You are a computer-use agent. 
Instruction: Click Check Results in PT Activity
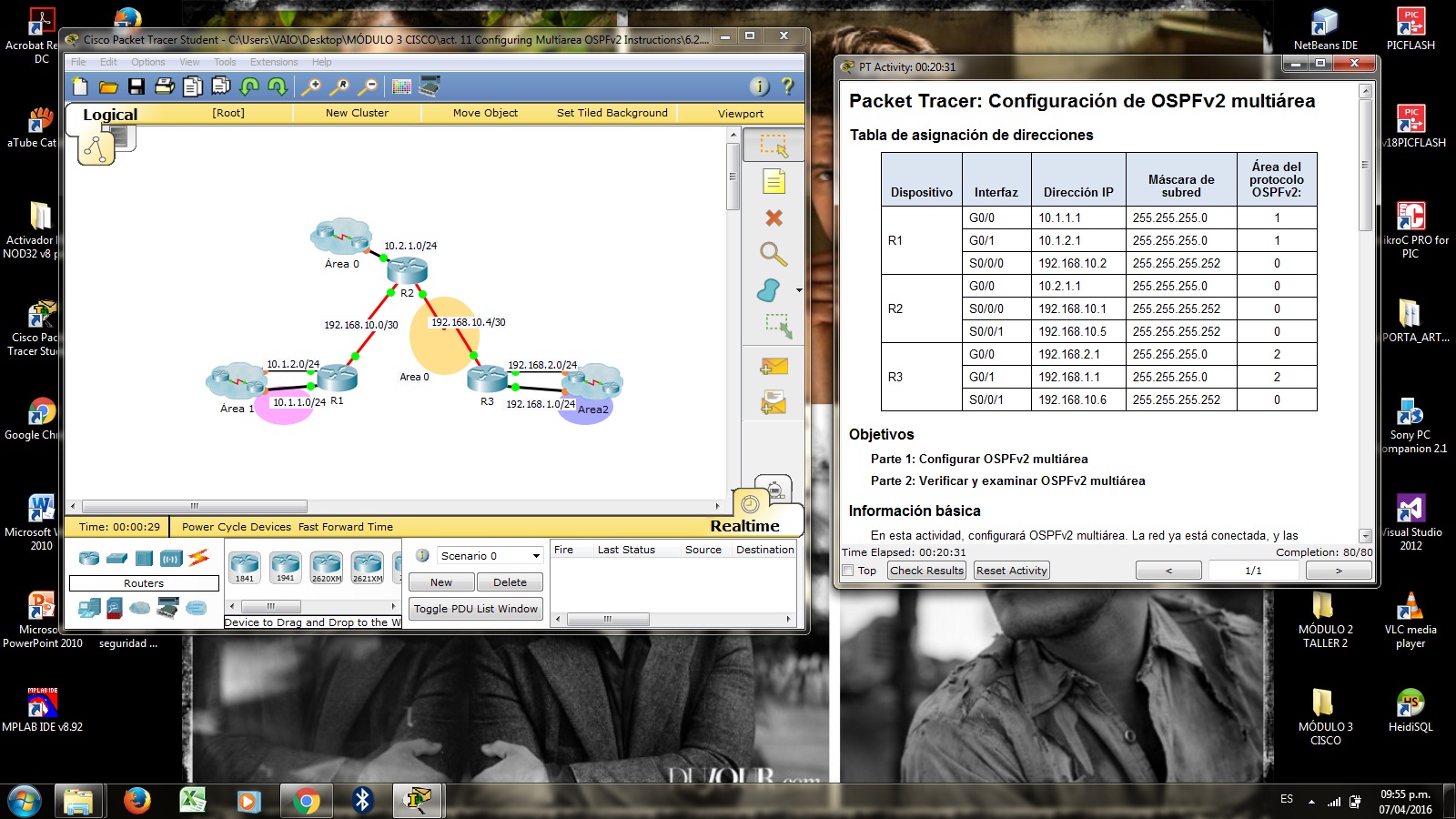click(926, 571)
